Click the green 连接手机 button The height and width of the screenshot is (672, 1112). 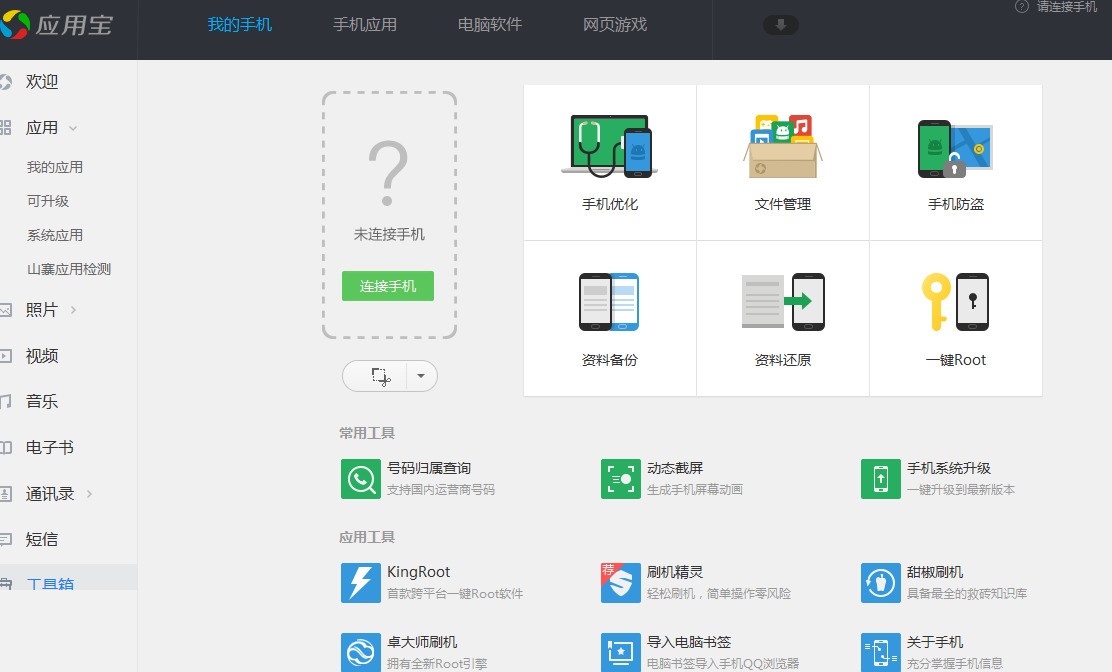click(388, 286)
